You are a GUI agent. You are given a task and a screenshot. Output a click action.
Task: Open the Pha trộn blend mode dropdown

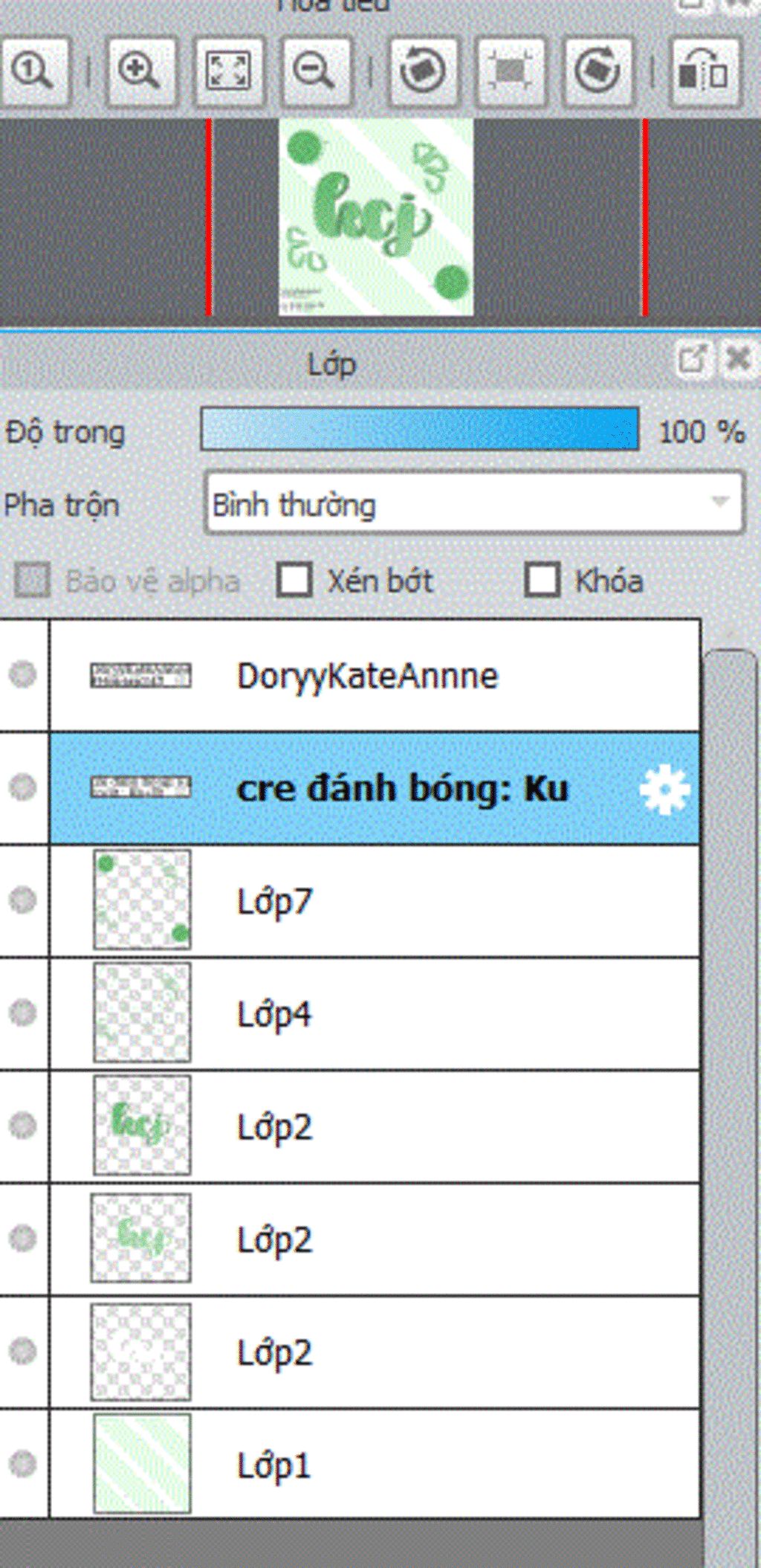click(x=474, y=504)
